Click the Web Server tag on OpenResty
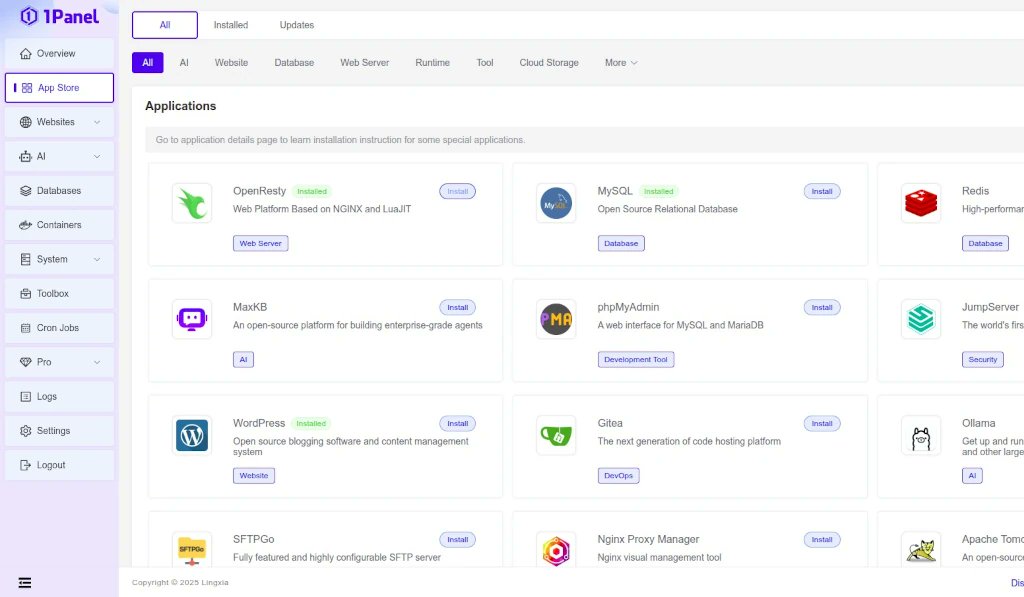This screenshot has height=597, width=1024. point(261,244)
